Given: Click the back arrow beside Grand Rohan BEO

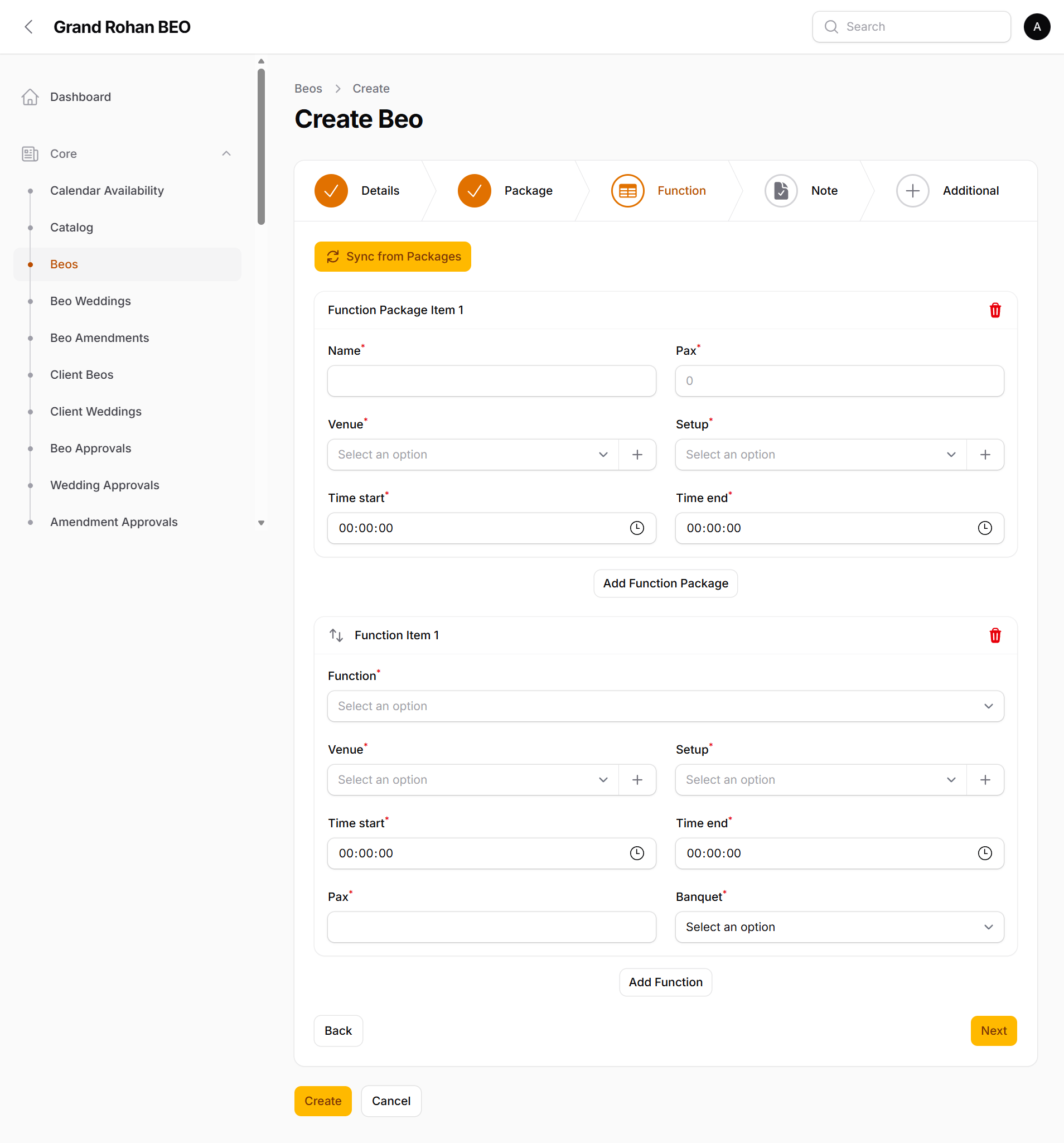Looking at the screenshot, I should click(29, 27).
